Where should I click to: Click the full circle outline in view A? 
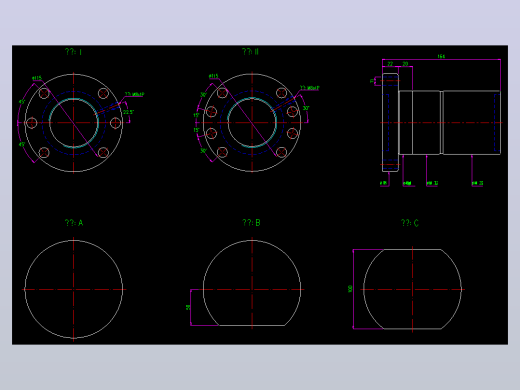74,289
